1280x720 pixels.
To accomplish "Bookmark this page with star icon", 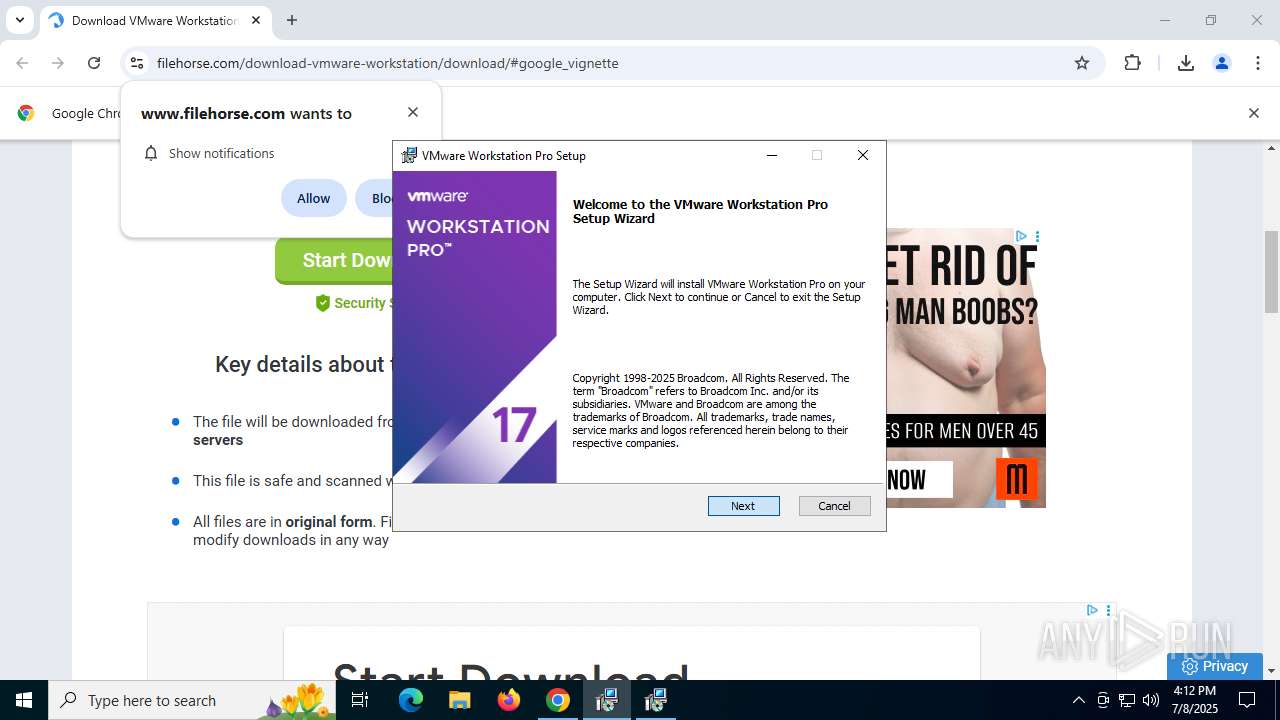I will [1081, 63].
